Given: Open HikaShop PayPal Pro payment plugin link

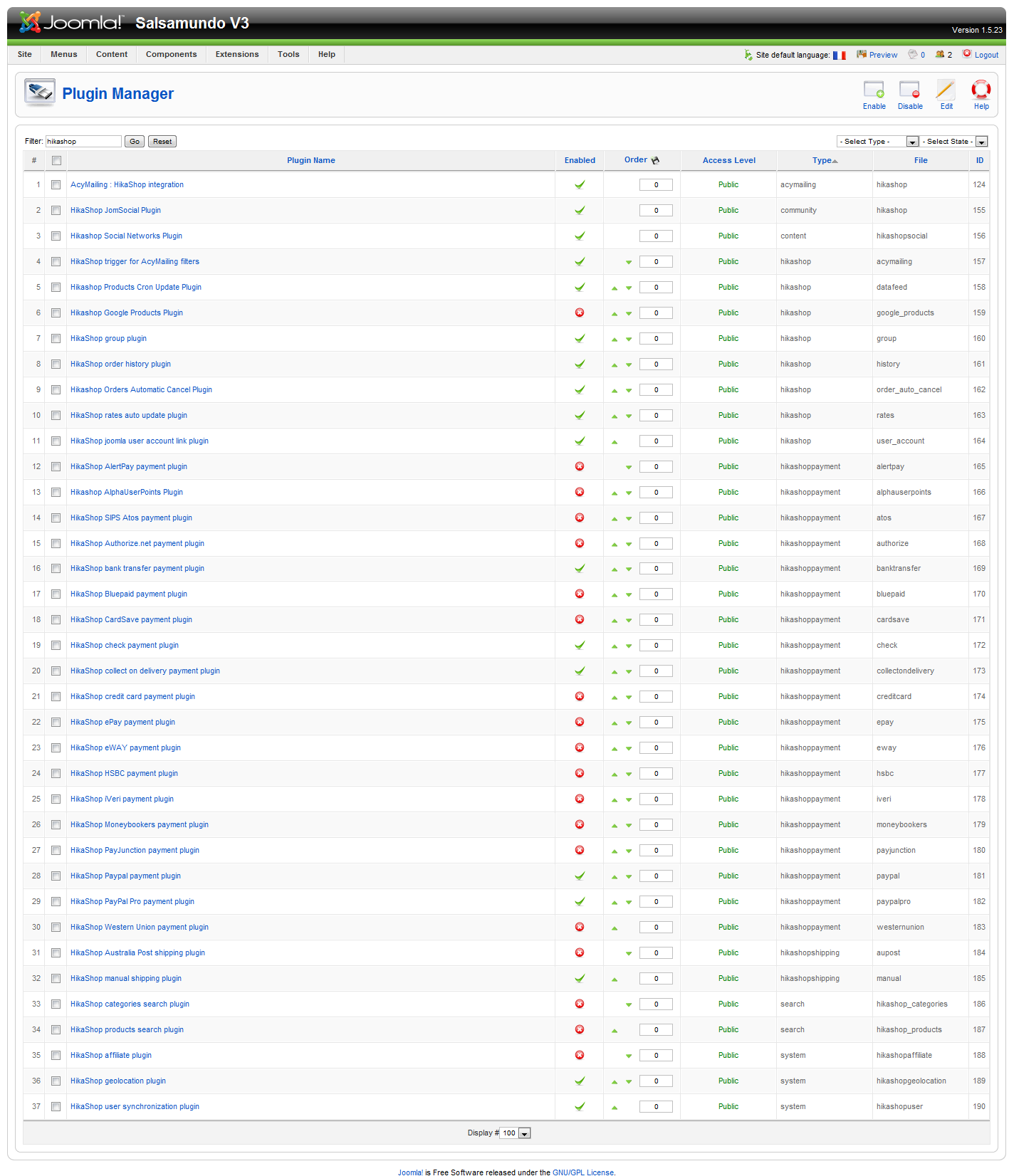Looking at the screenshot, I should pos(132,901).
